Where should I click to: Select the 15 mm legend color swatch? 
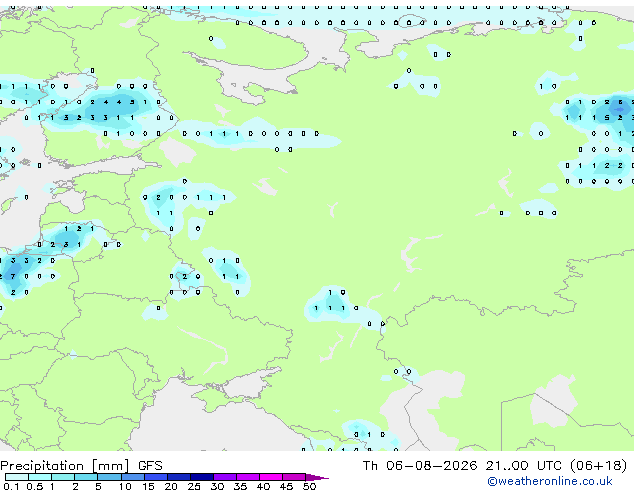155,477
